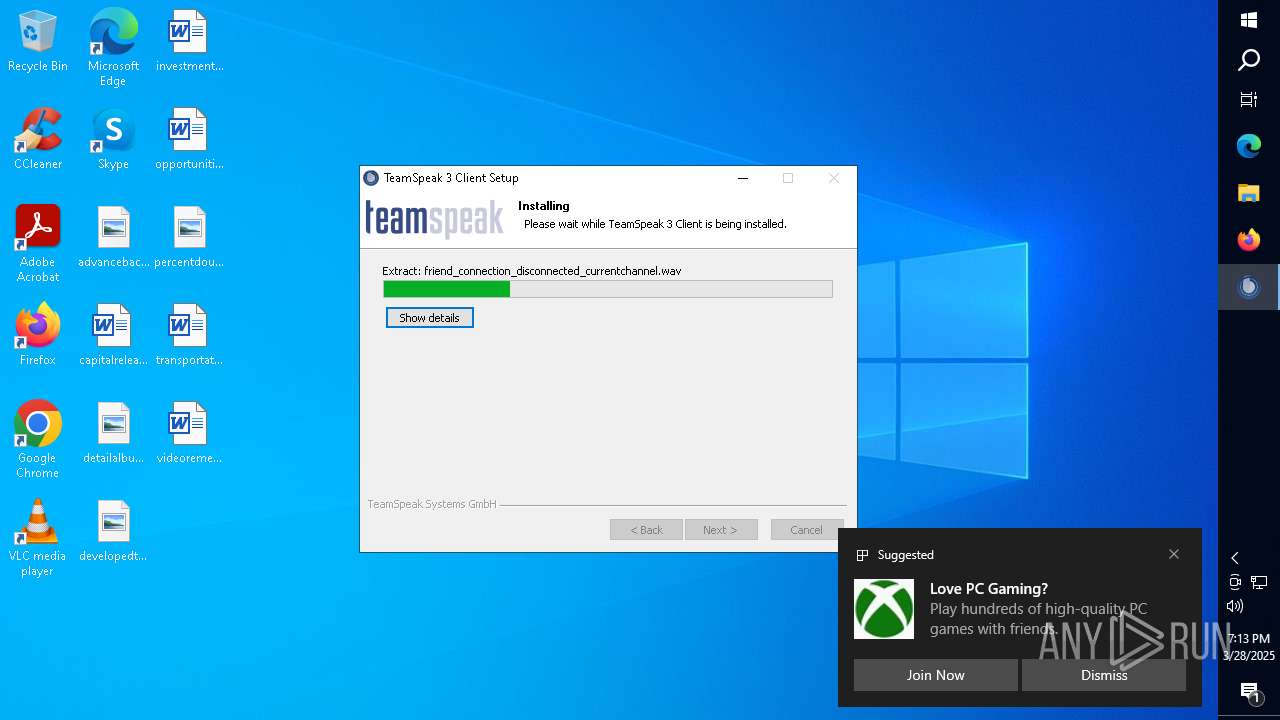Select the transportat Word document icon
The height and width of the screenshot is (720, 1280).
click(x=189, y=336)
